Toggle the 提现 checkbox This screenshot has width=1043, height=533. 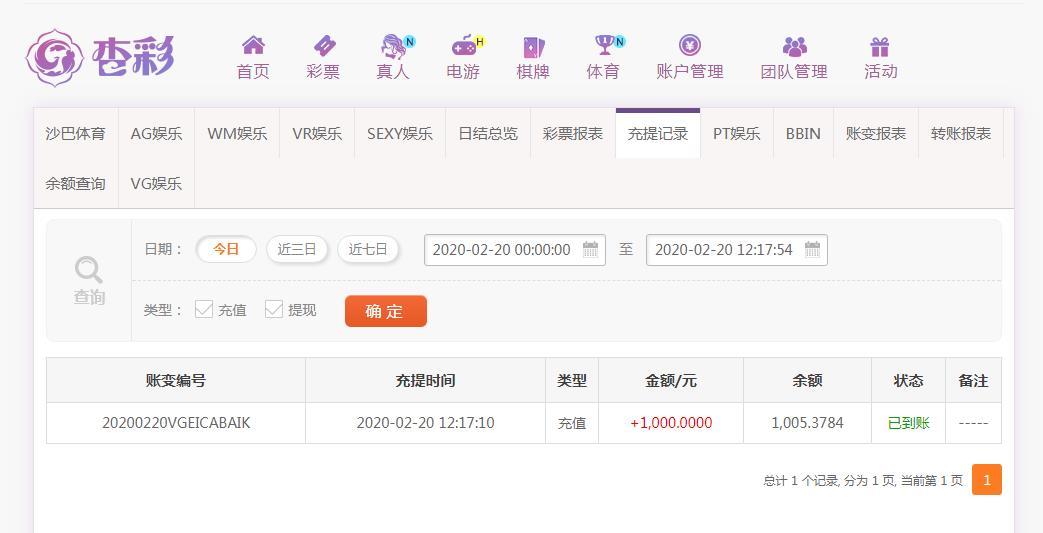(273, 309)
